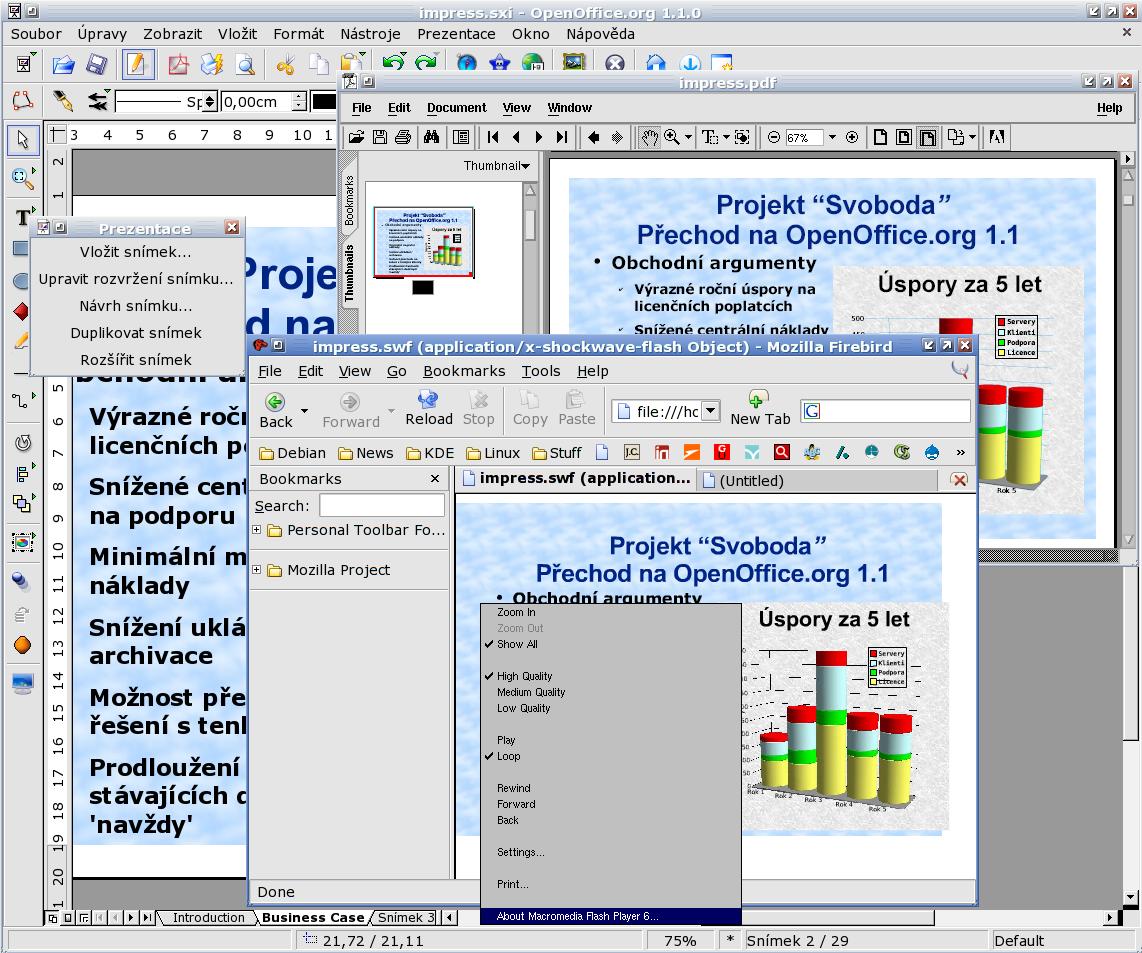Select the arrow selection tool in Impress
Viewport: 1142px width, 953px height.
pyautogui.click(x=23, y=139)
